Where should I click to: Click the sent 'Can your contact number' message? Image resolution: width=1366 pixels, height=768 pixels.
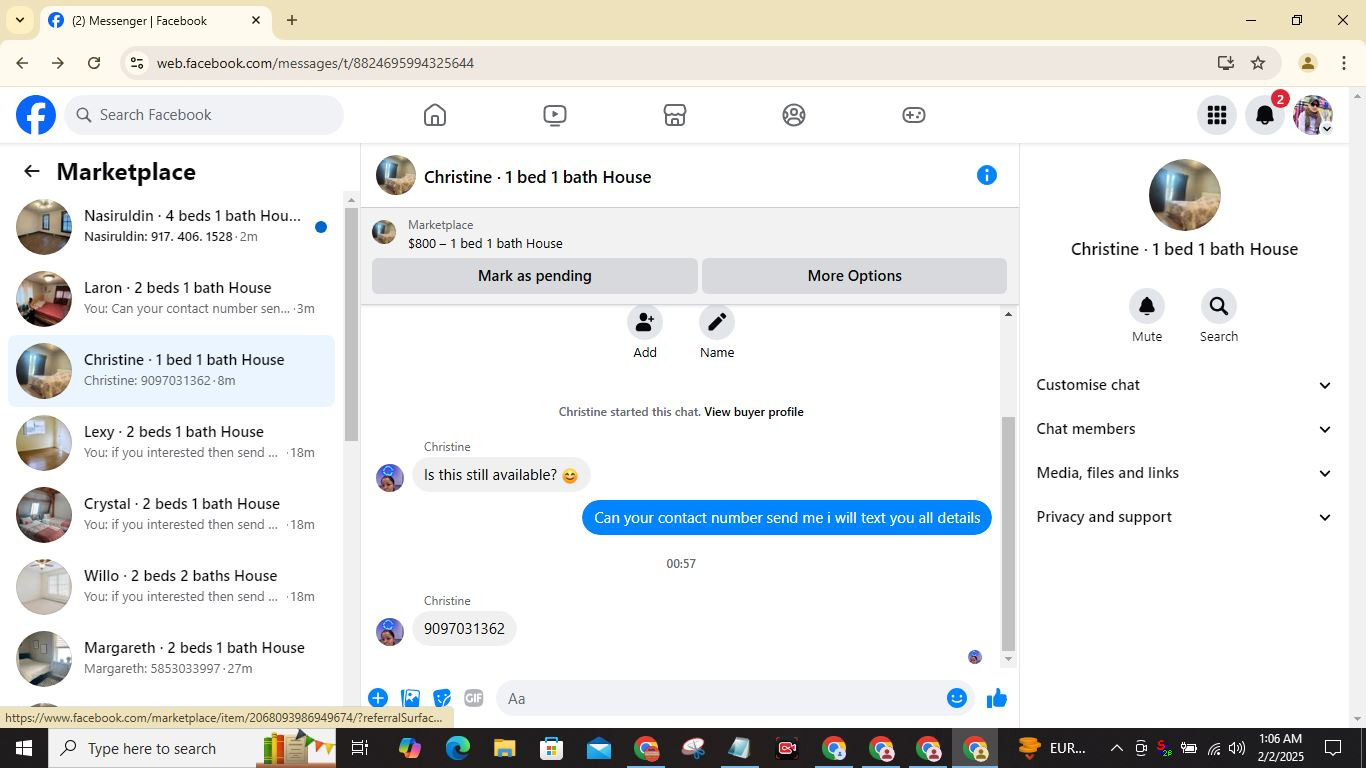click(787, 518)
